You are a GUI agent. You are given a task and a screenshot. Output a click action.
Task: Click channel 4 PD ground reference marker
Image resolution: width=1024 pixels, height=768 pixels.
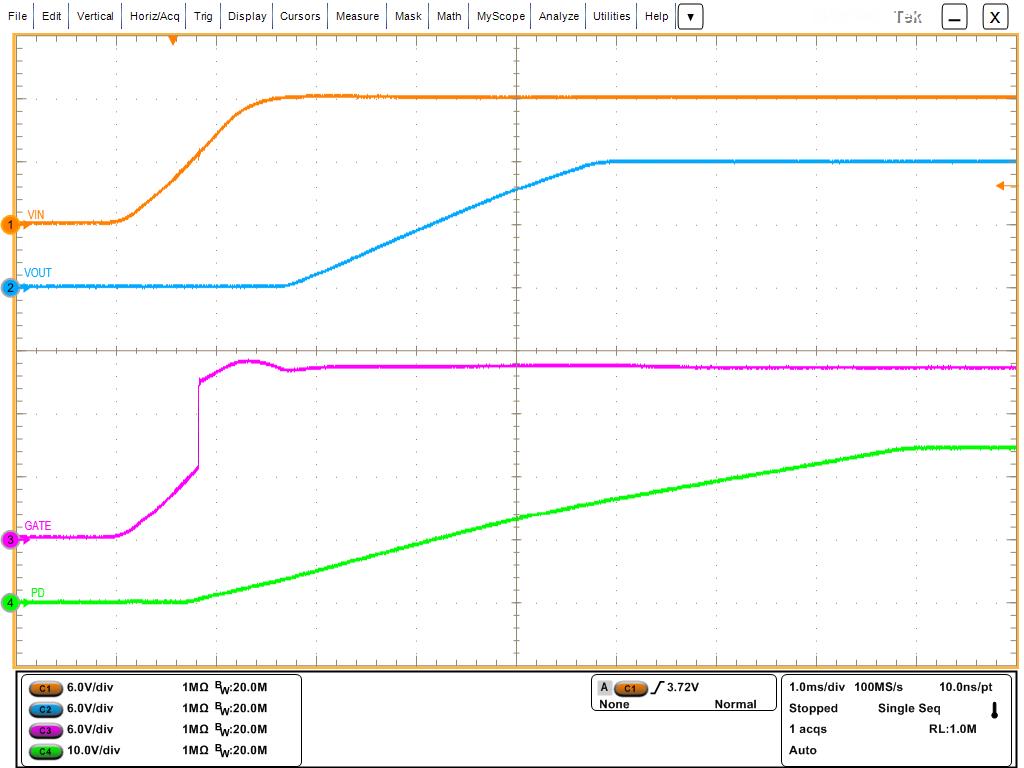pyautogui.click(x=11, y=603)
